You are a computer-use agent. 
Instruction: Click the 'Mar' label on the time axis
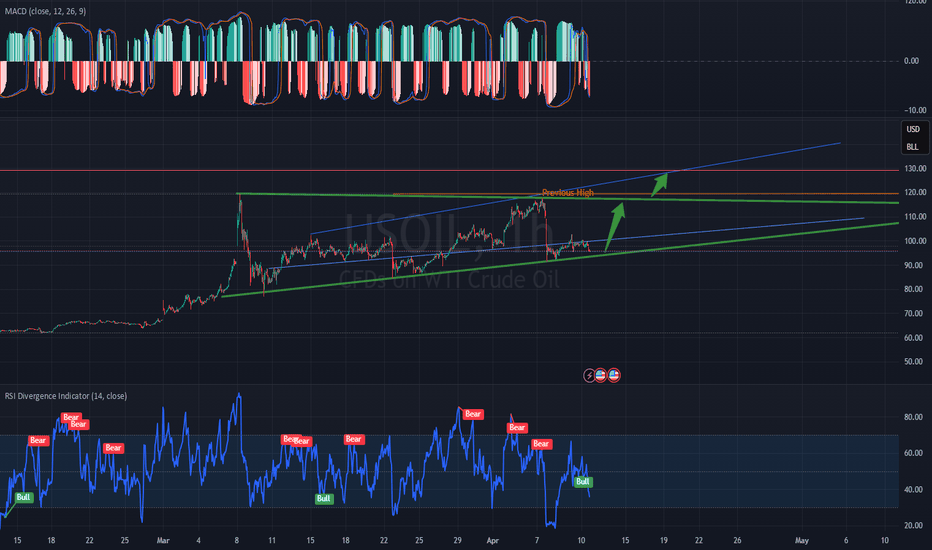pyautogui.click(x=162, y=540)
